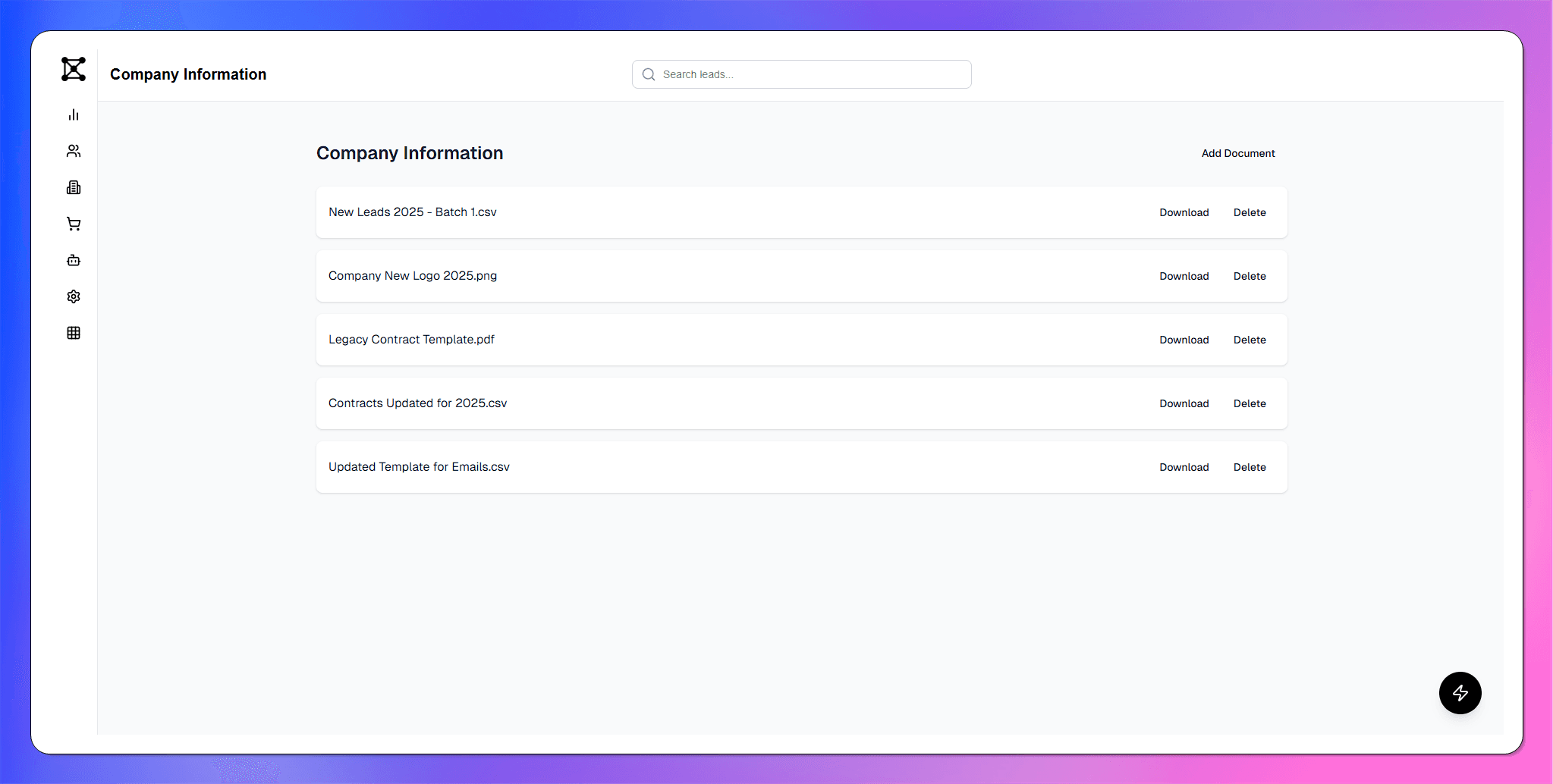Select the robot bot sidebar icon

pos(74,260)
